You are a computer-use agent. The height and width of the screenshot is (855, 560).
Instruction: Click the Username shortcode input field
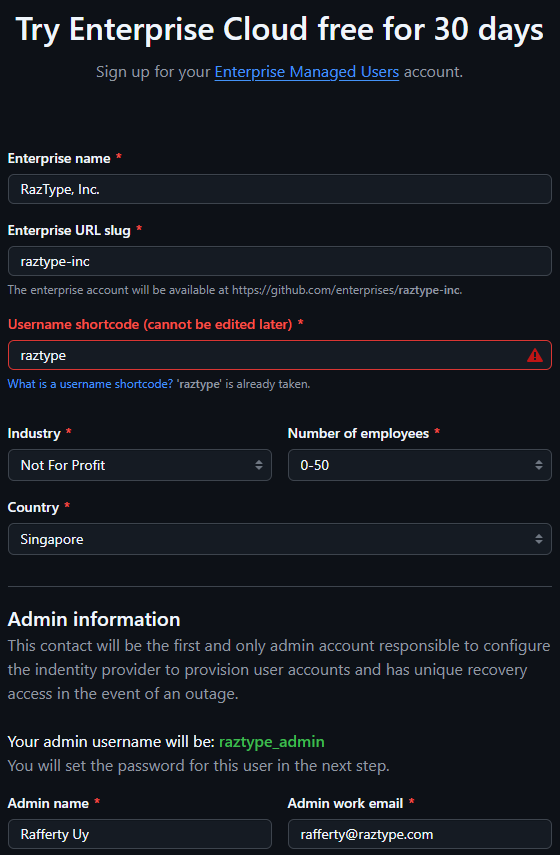(x=280, y=356)
